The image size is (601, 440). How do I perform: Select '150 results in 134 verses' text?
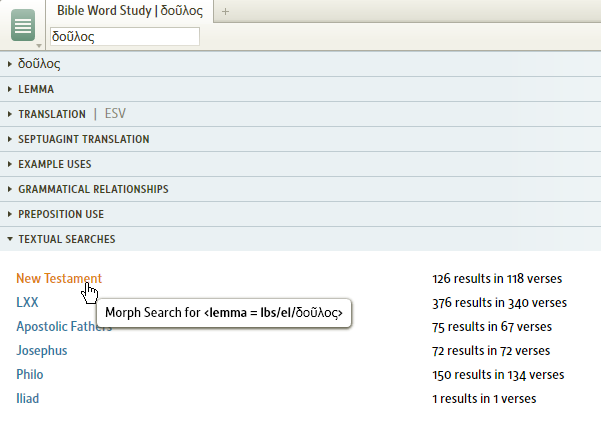click(x=498, y=375)
